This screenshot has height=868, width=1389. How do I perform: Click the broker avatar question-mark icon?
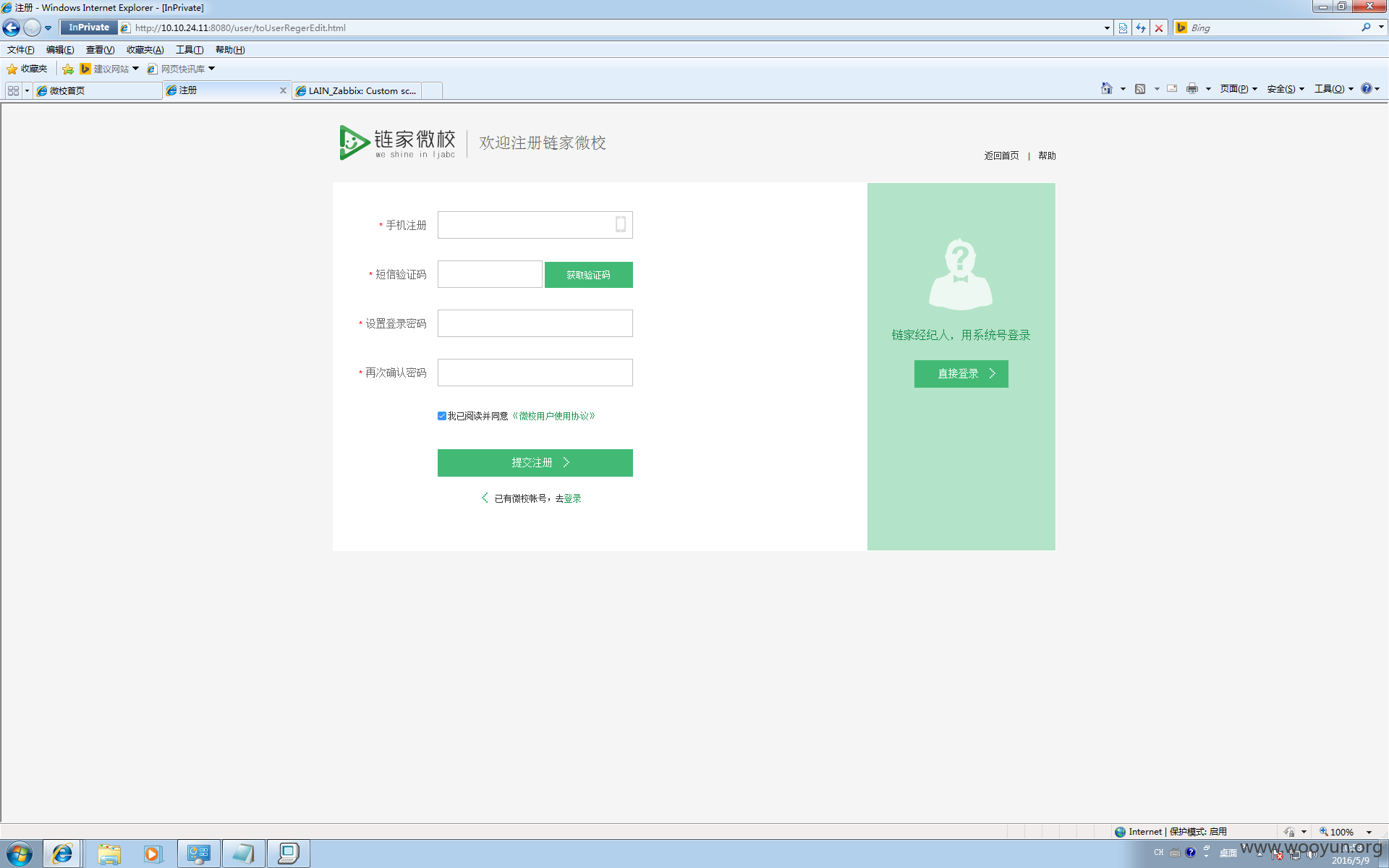coord(961,274)
